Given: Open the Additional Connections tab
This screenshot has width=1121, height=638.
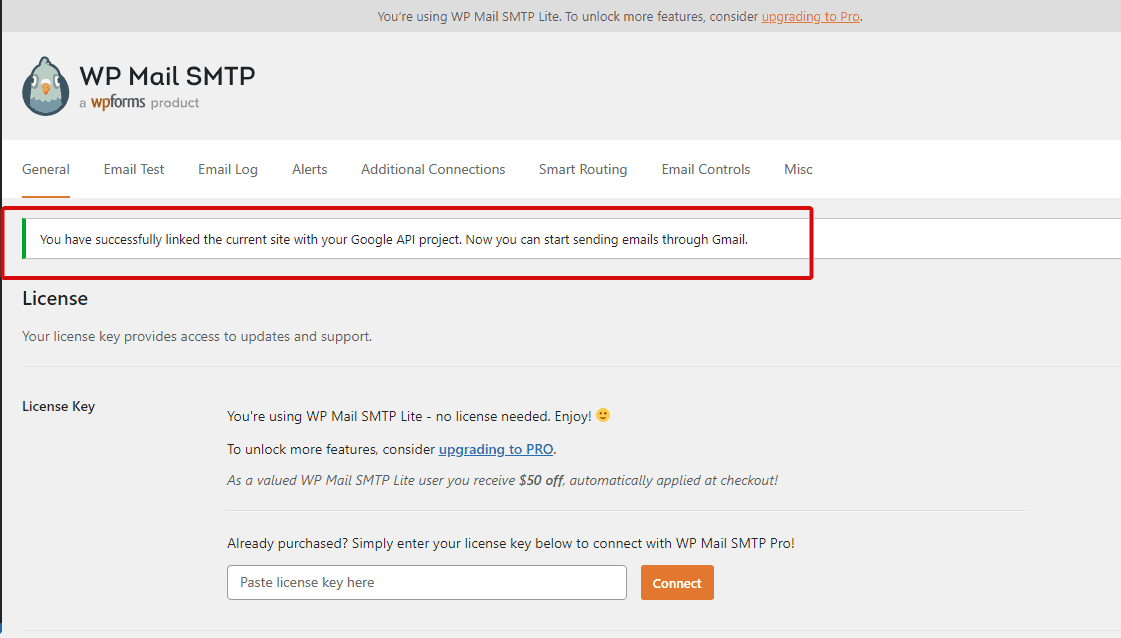Looking at the screenshot, I should point(433,170).
